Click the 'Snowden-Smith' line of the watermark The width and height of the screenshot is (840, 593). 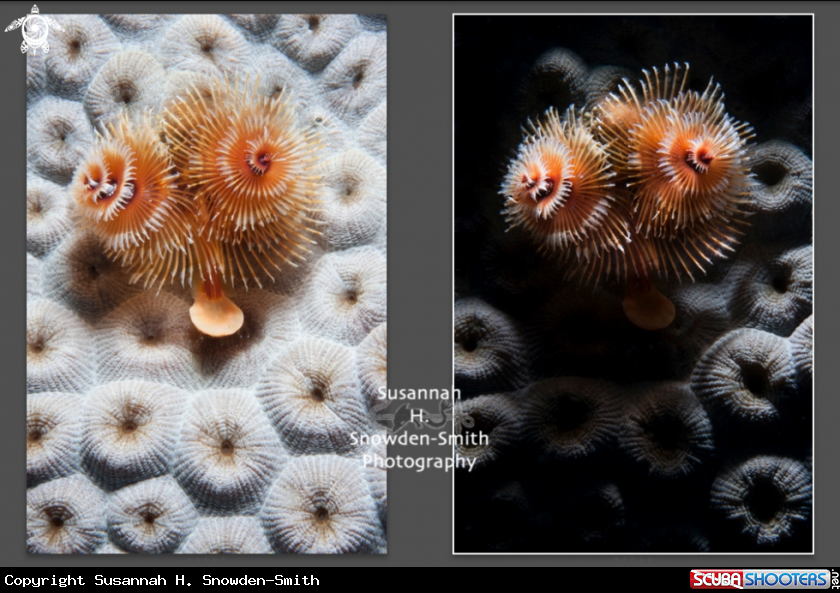coord(419,439)
